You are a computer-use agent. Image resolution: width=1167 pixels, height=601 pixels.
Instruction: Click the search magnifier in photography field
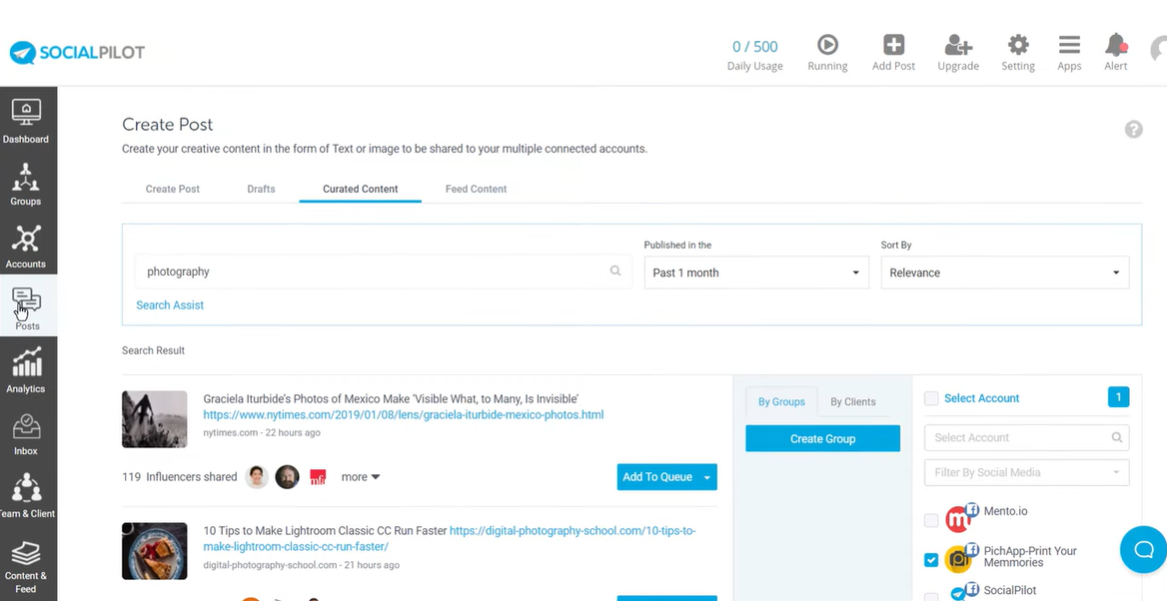pyautogui.click(x=615, y=271)
